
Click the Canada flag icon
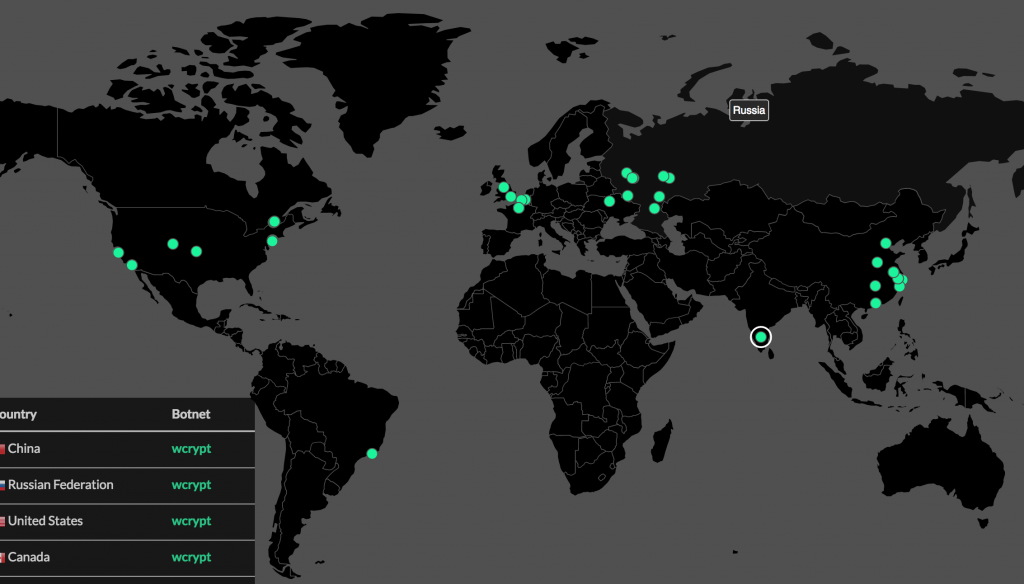[x=3, y=557]
